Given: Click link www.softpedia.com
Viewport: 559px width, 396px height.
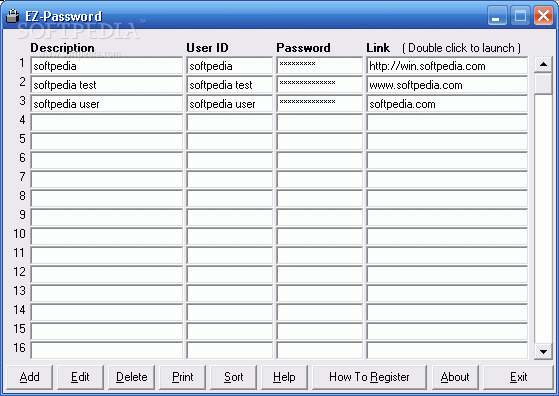Looking at the screenshot, I should (x=447, y=85).
